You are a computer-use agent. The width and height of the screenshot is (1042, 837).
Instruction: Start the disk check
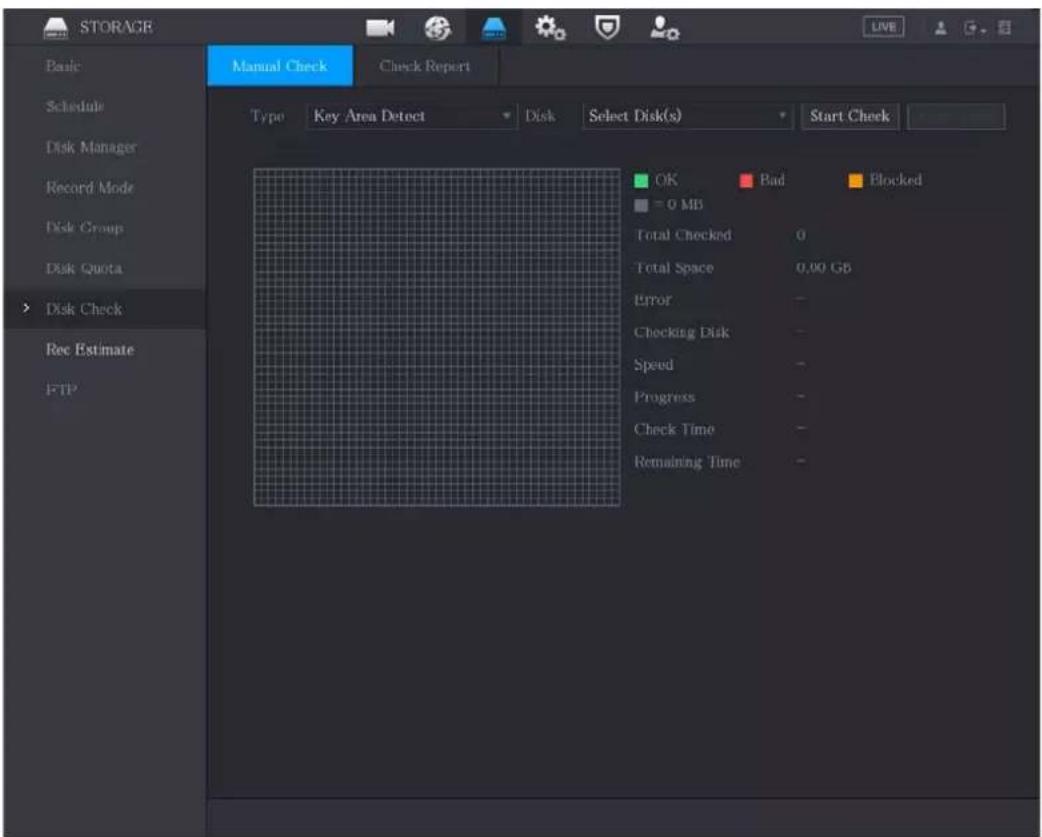tap(849, 116)
